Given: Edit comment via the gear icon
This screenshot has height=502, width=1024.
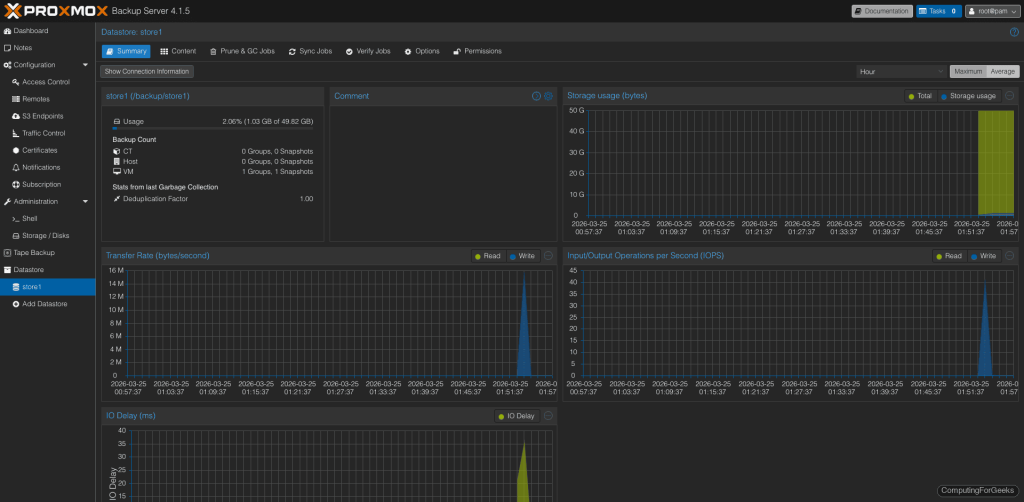Looking at the screenshot, I should pos(549,96).
